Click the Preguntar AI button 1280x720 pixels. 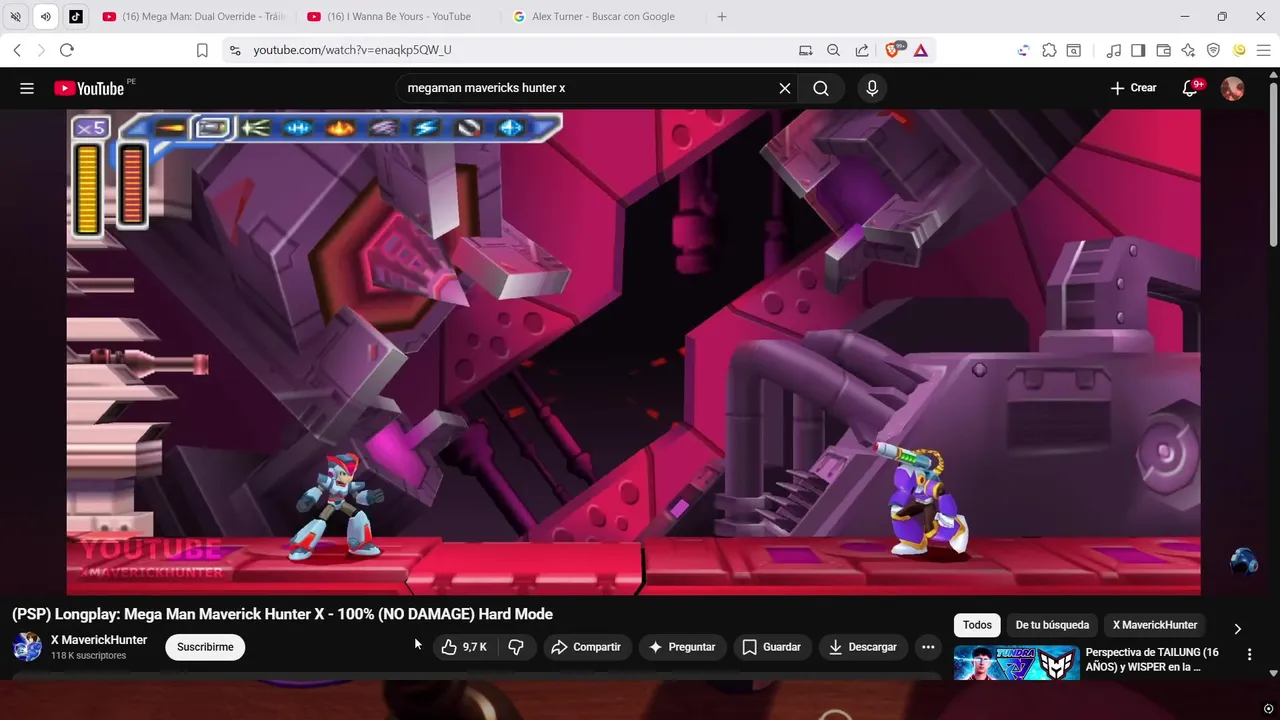pyautogui.click(x=682, y=647)
